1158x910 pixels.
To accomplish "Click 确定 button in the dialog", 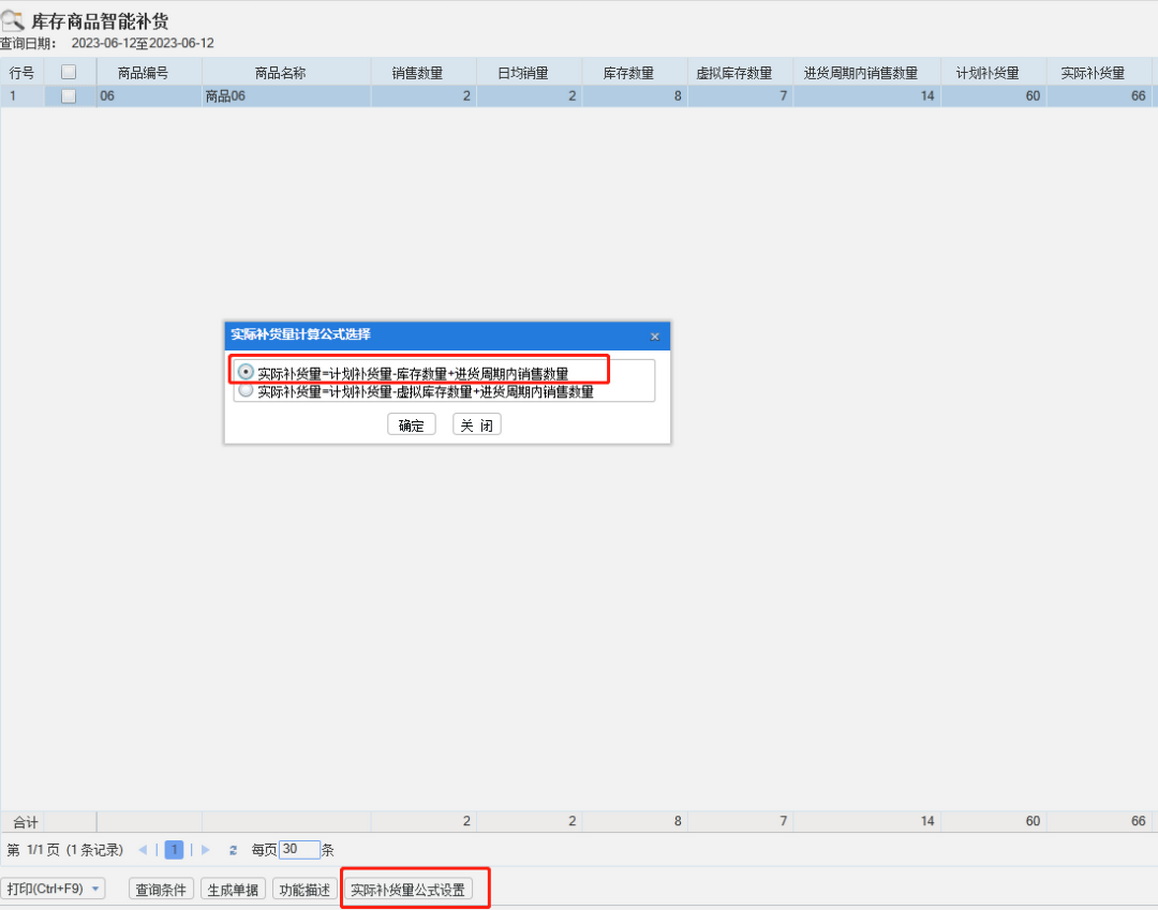I will [x=411, y=425].
